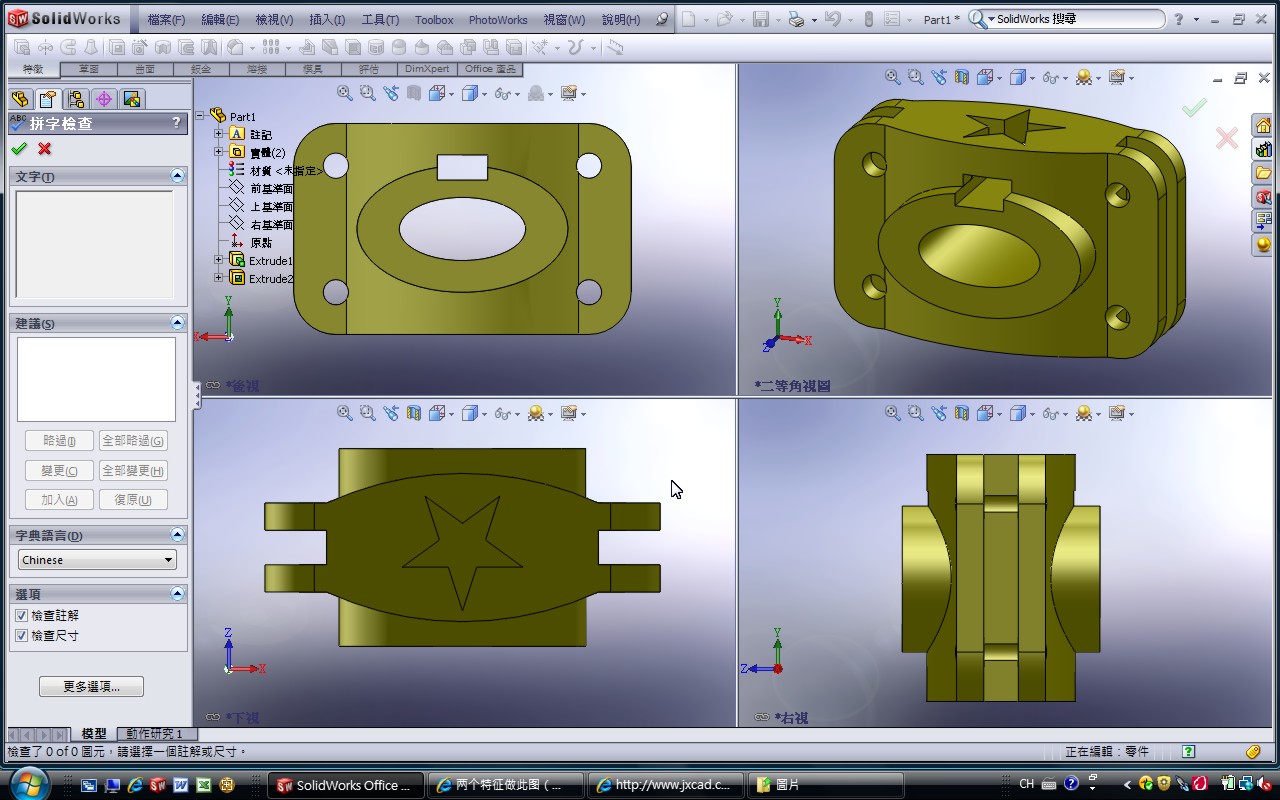Activate zoom to area in 後視 viewport
The width and height of the screenshot is (1280, 800).
point(367,93)
